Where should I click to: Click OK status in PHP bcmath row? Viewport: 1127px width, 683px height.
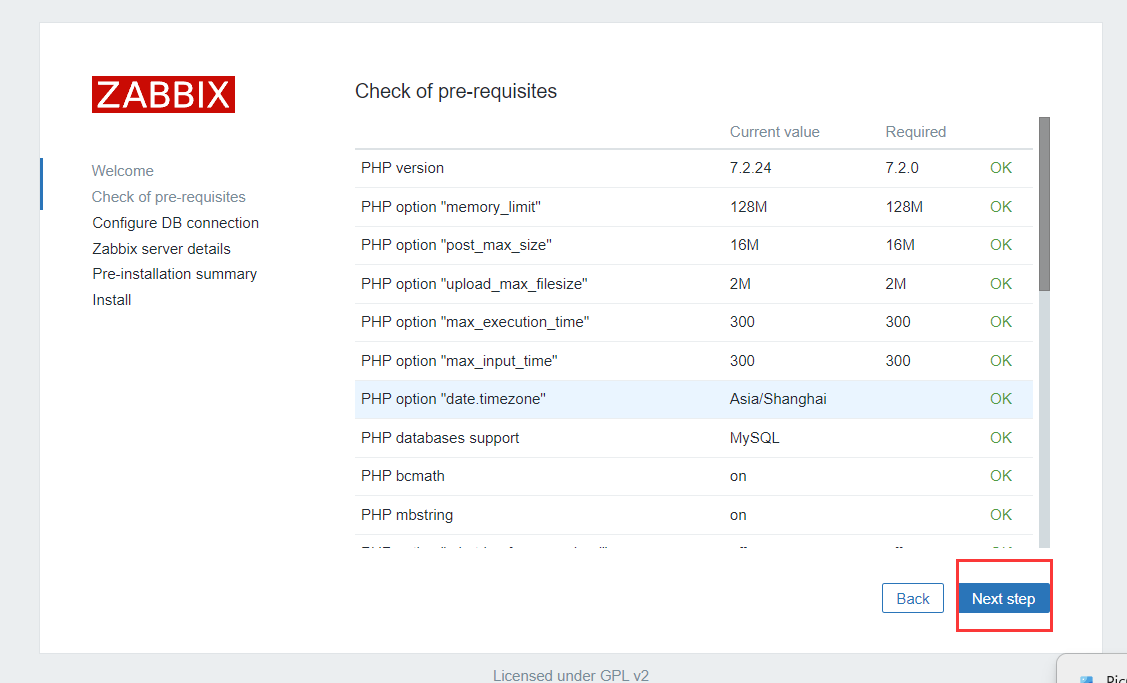point(1000,476)
